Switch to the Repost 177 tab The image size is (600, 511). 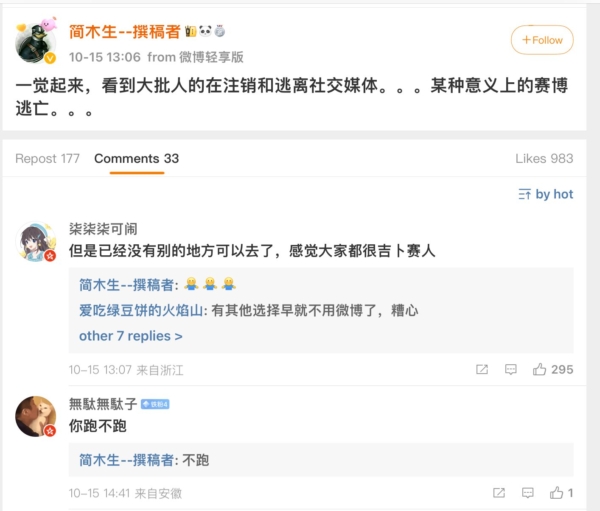(x=48, y=159)
